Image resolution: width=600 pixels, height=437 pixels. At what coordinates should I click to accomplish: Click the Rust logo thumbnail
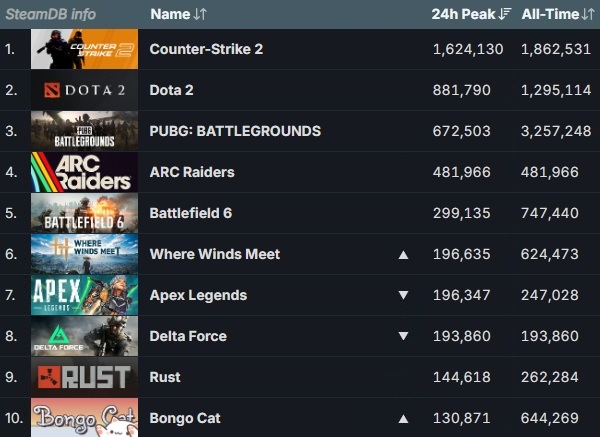(84, 377)
